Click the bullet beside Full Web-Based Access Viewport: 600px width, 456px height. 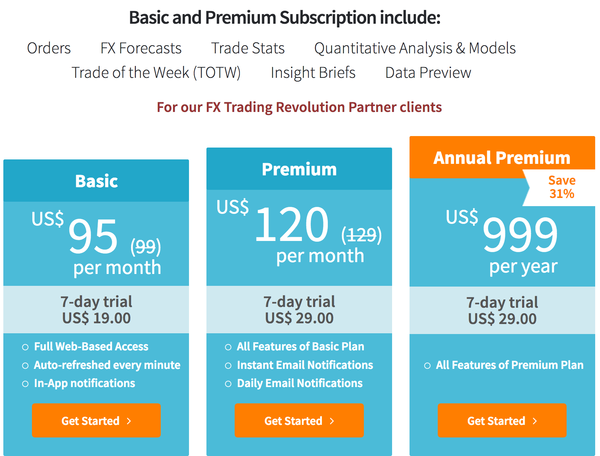[x=25, y=347]
